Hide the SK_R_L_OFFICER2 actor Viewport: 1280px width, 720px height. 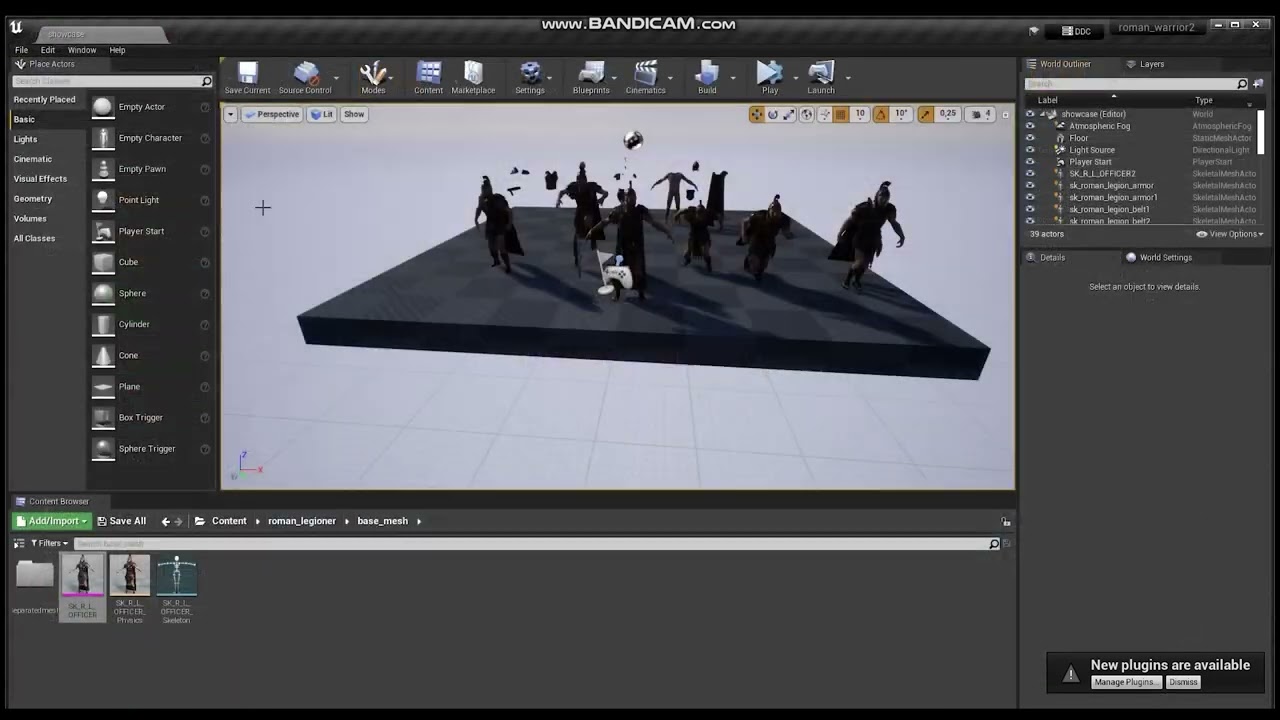(1030, 174)
